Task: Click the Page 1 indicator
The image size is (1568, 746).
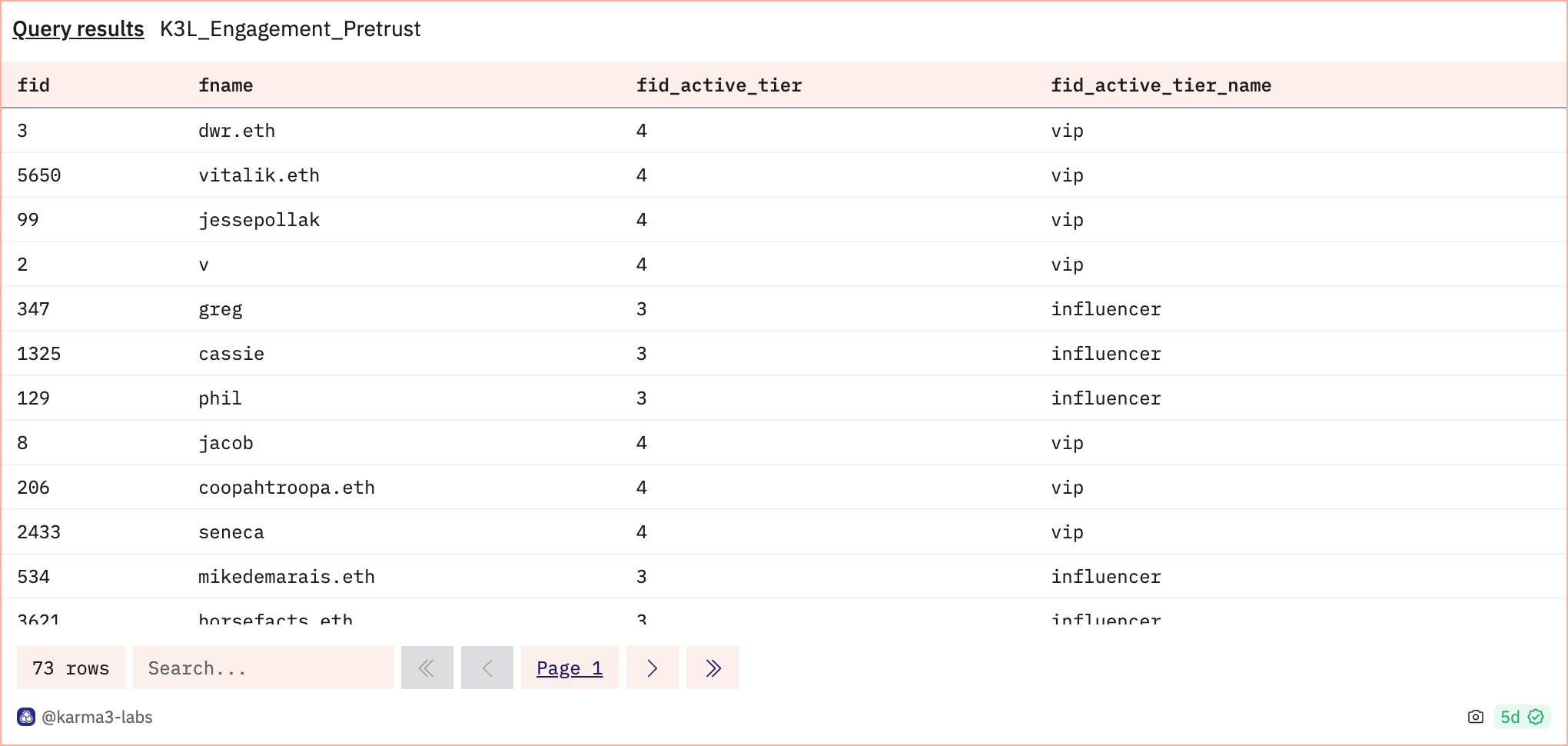Action: click(570, 668)
